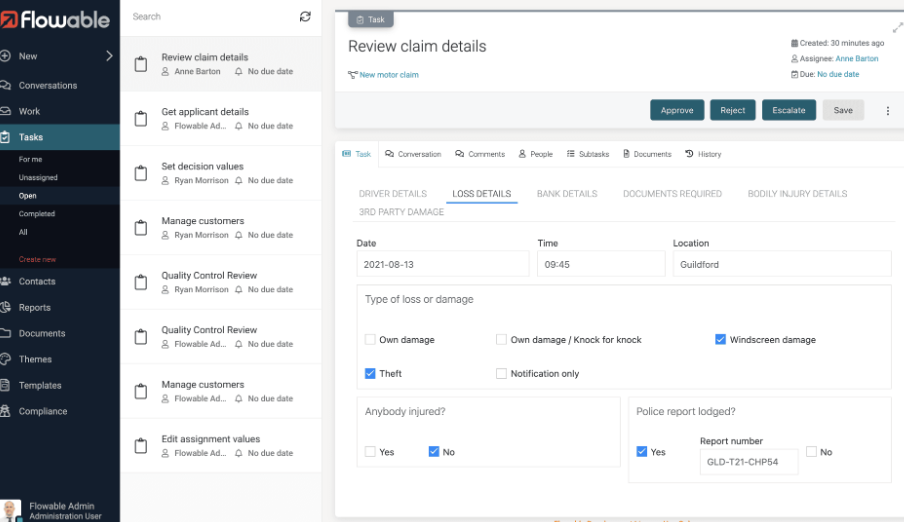Follow the New motor claim link
This screenshot has height=522, width=904.
coord(389,75)
